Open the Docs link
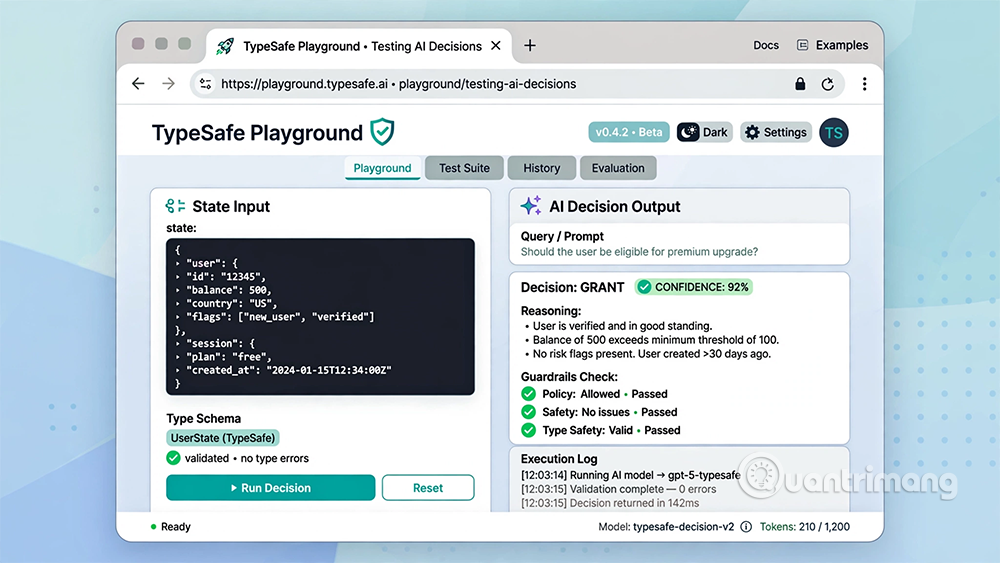The image size is (1000, 563). [766, 45]
